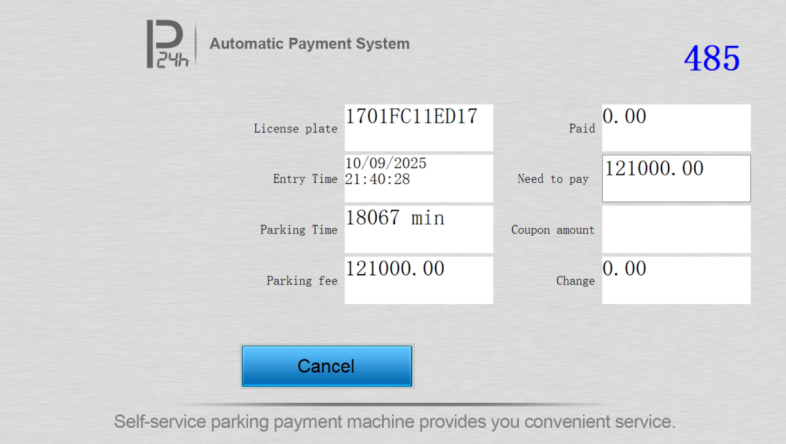Select the License plate field
Viewport: 786px width, 444px height.
tap(419, 128)
